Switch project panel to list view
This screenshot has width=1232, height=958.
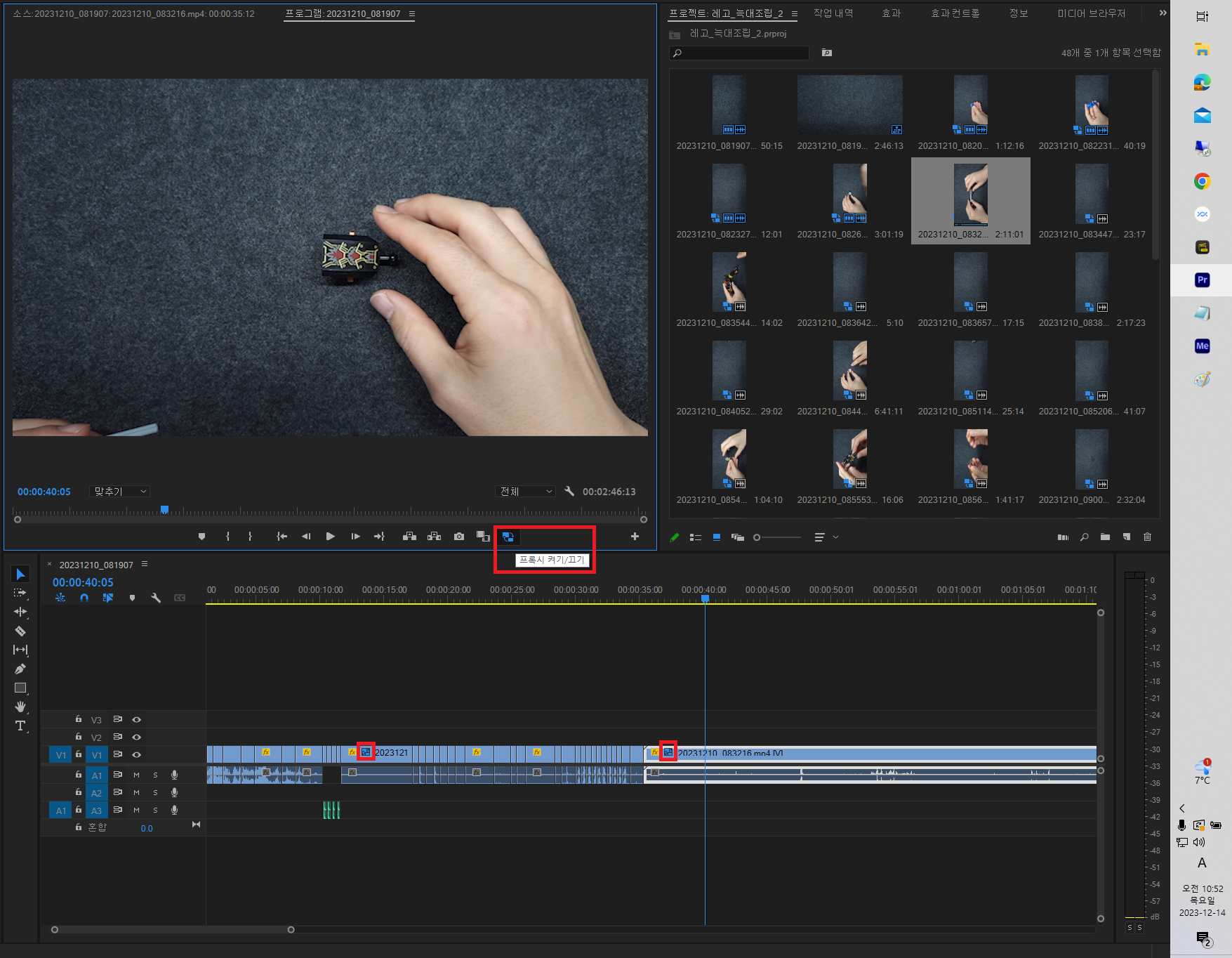[696, 537]
